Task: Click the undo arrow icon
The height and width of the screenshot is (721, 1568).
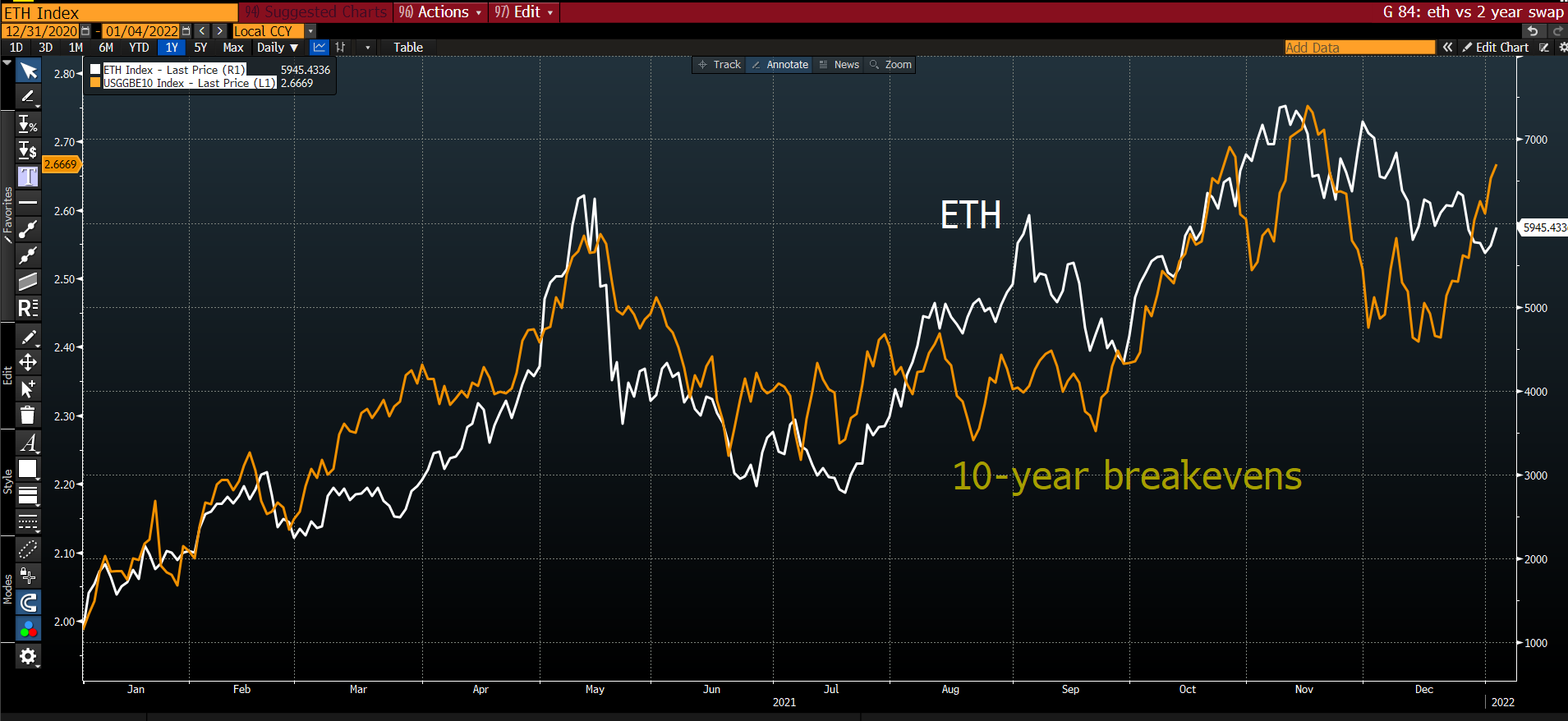Action: click(1533, 30)
